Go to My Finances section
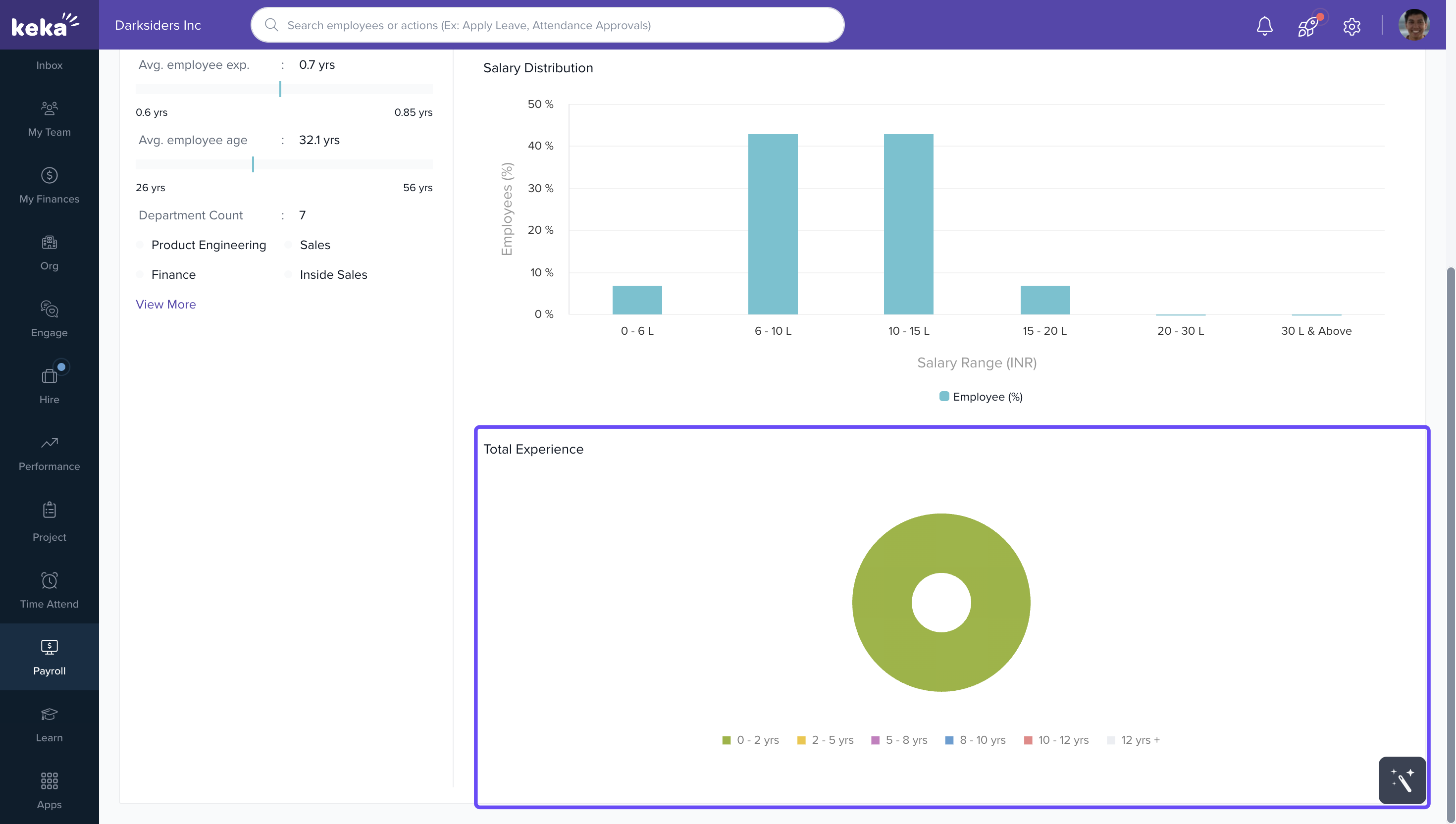The image size is (1456, 824). (49, 185)
